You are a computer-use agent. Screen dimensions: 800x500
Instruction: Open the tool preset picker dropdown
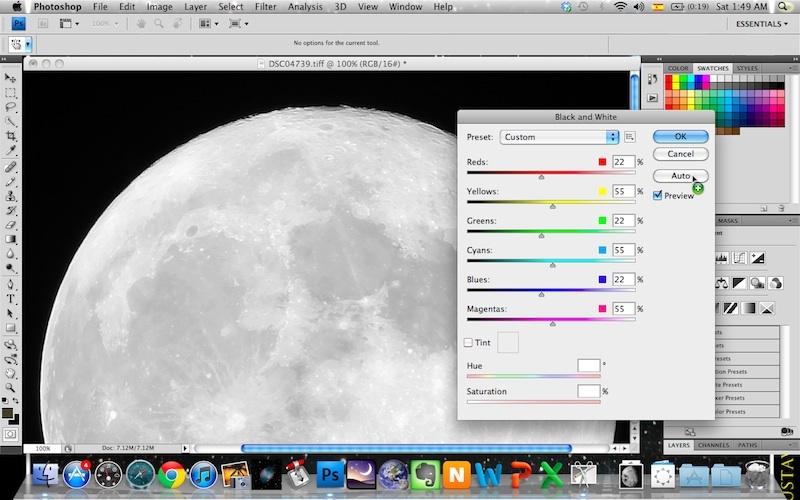click(28, 45)
